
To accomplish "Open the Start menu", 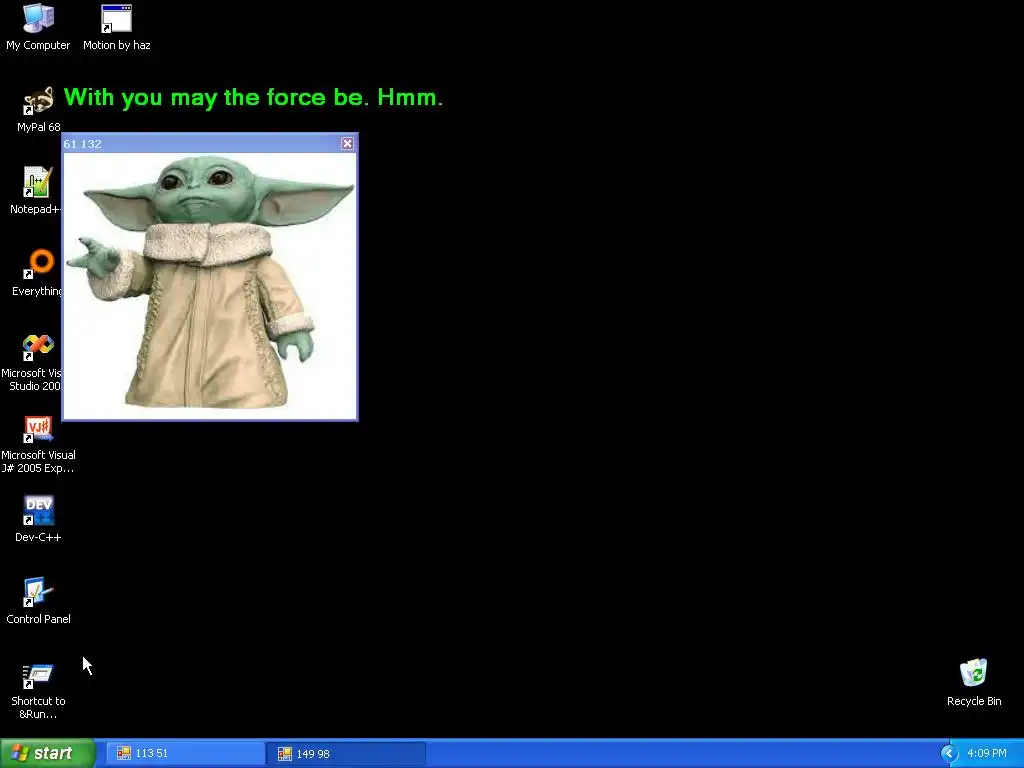I will tap(48, 753).
